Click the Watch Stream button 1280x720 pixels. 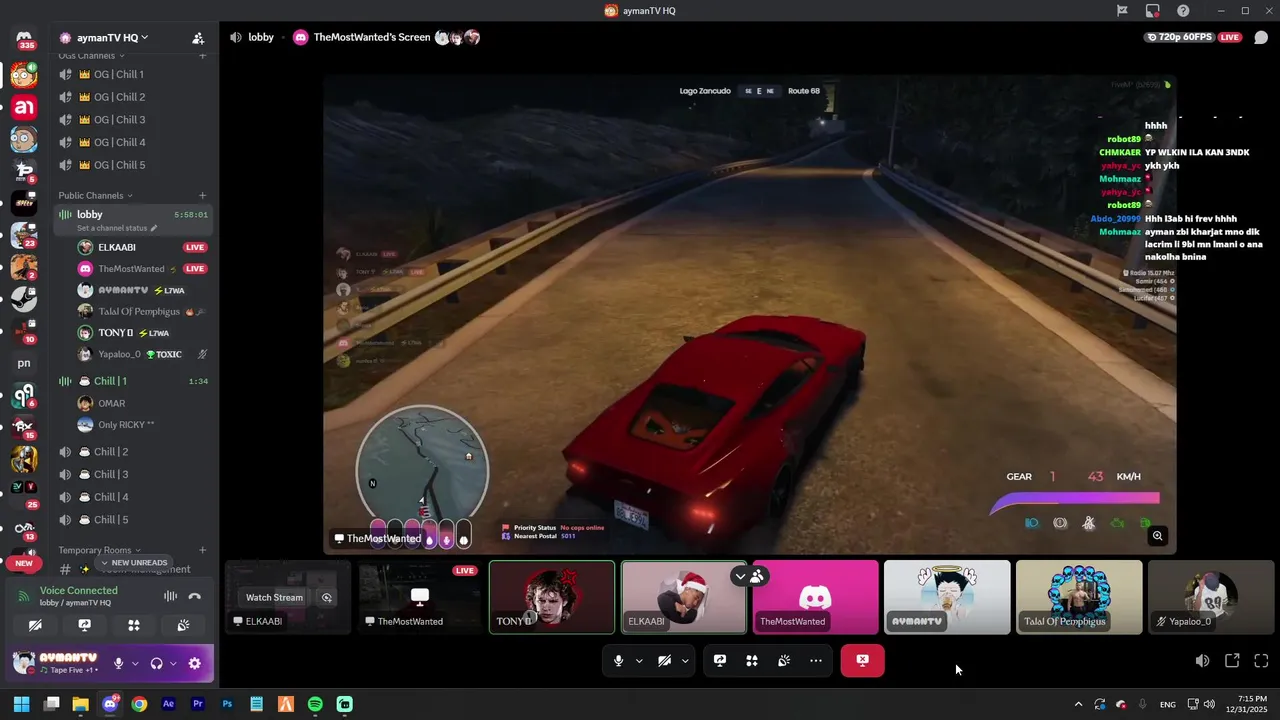pos(274,597)
